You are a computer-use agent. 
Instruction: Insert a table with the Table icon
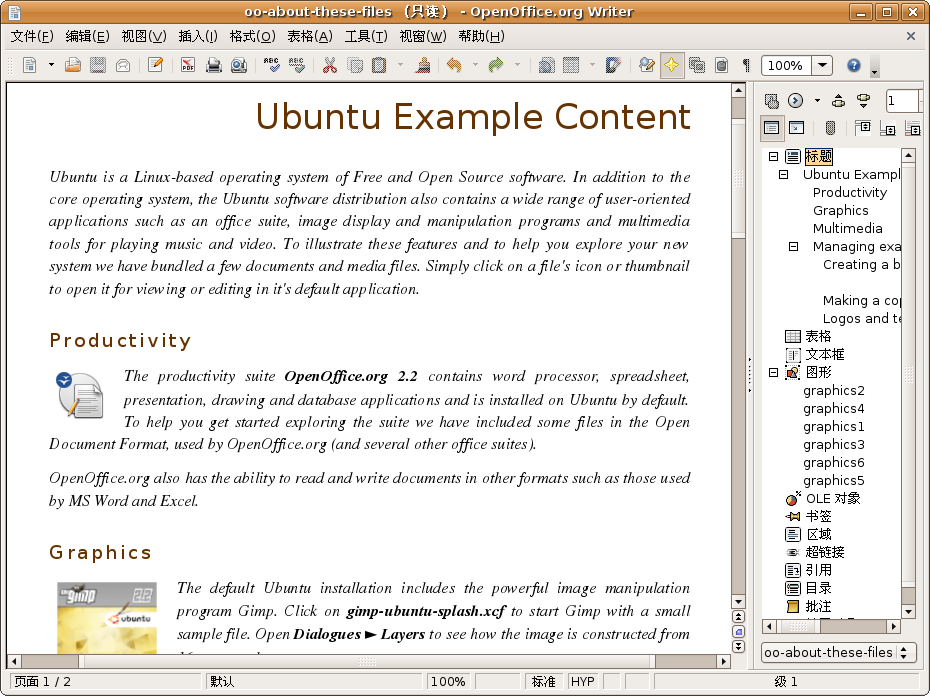click(571, 65)
